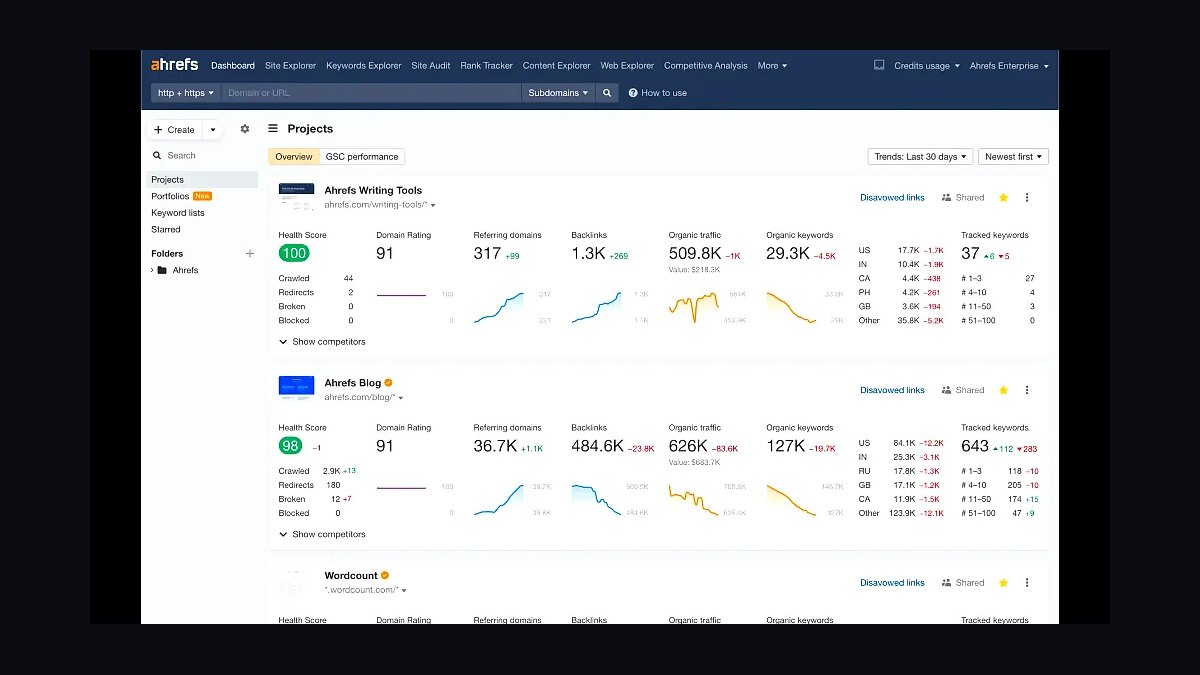Go to Dashboard in top navigation

coord(233,66)
